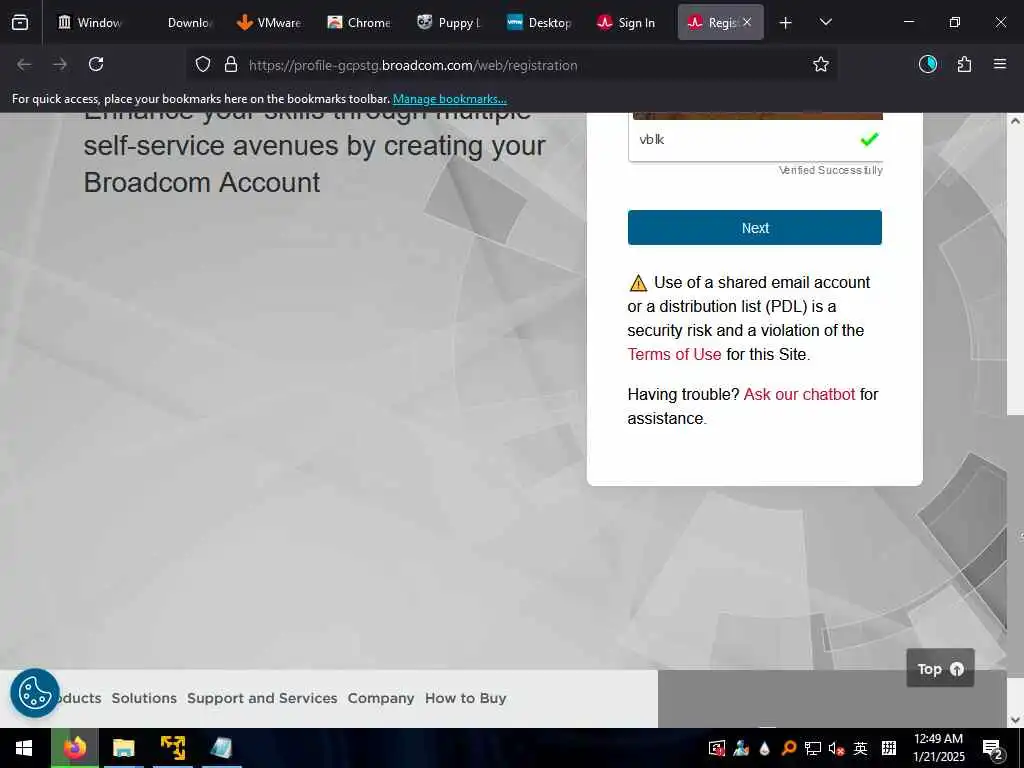The height and width of the screenshot is (768, 1024).
Task: Open Ask our chatbot link
Action: click(x=799, y=394)
